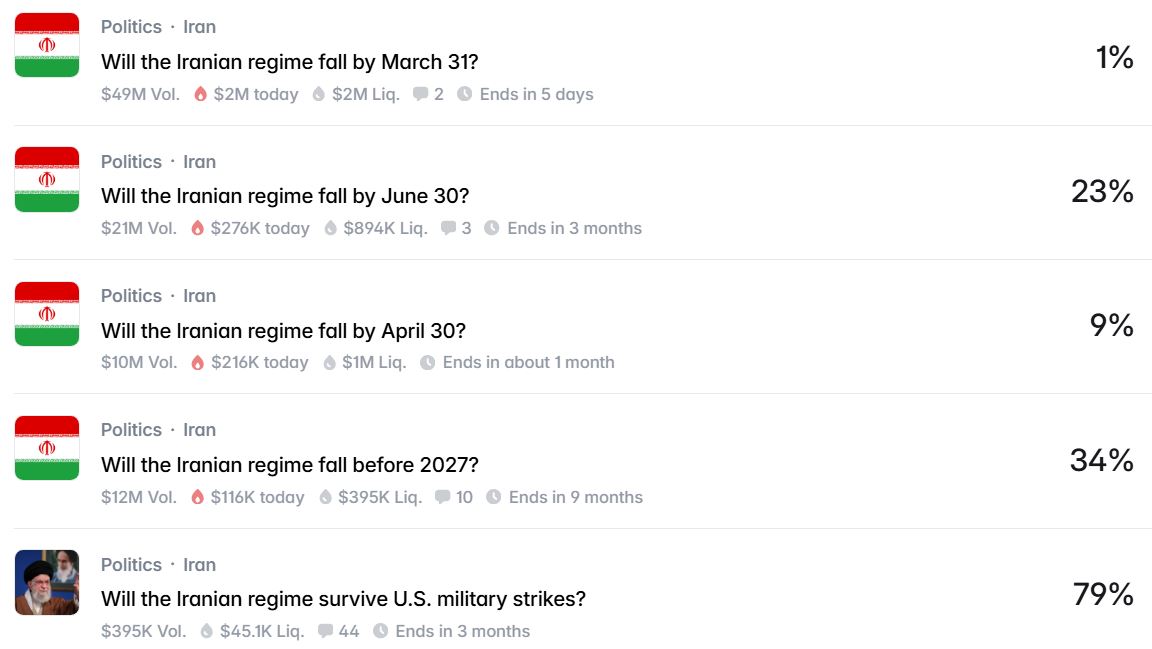This screenshot has height=649, width=1152.
Task: Click the comment icon on the June 30 market
Action: 449,228
